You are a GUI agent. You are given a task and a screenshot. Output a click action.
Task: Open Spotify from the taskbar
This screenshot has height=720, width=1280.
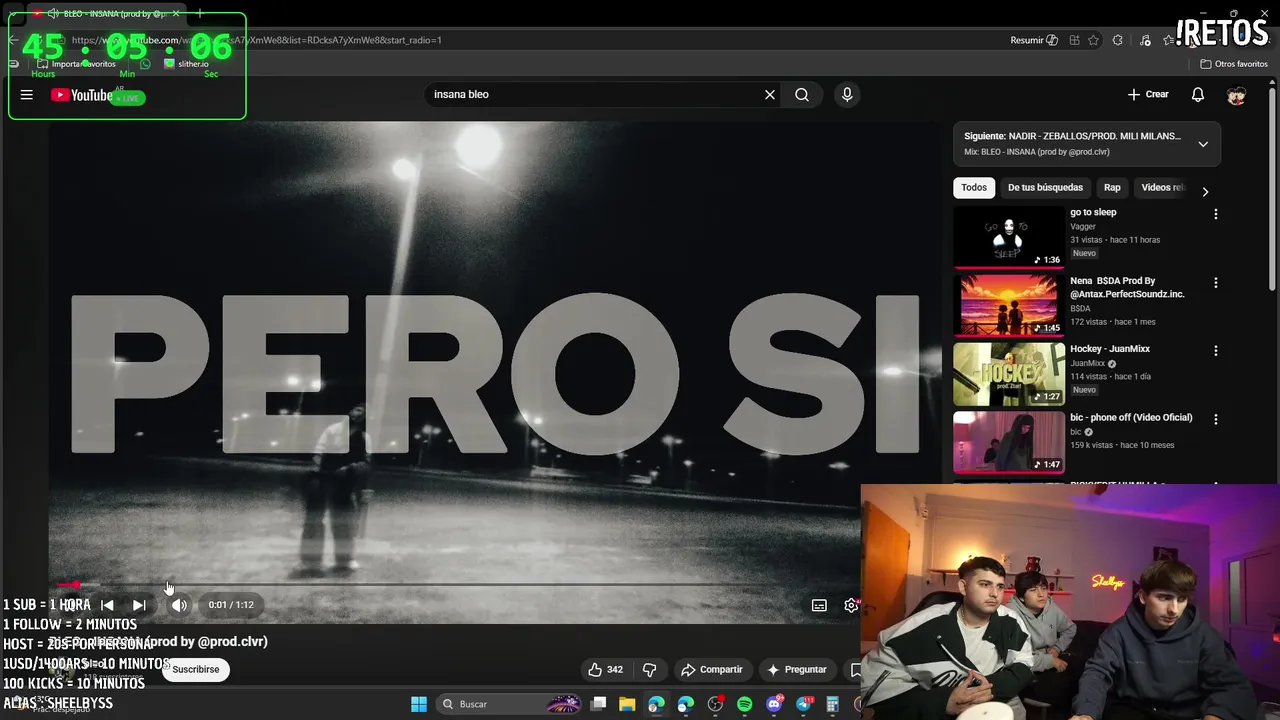(x=744, y=704)
